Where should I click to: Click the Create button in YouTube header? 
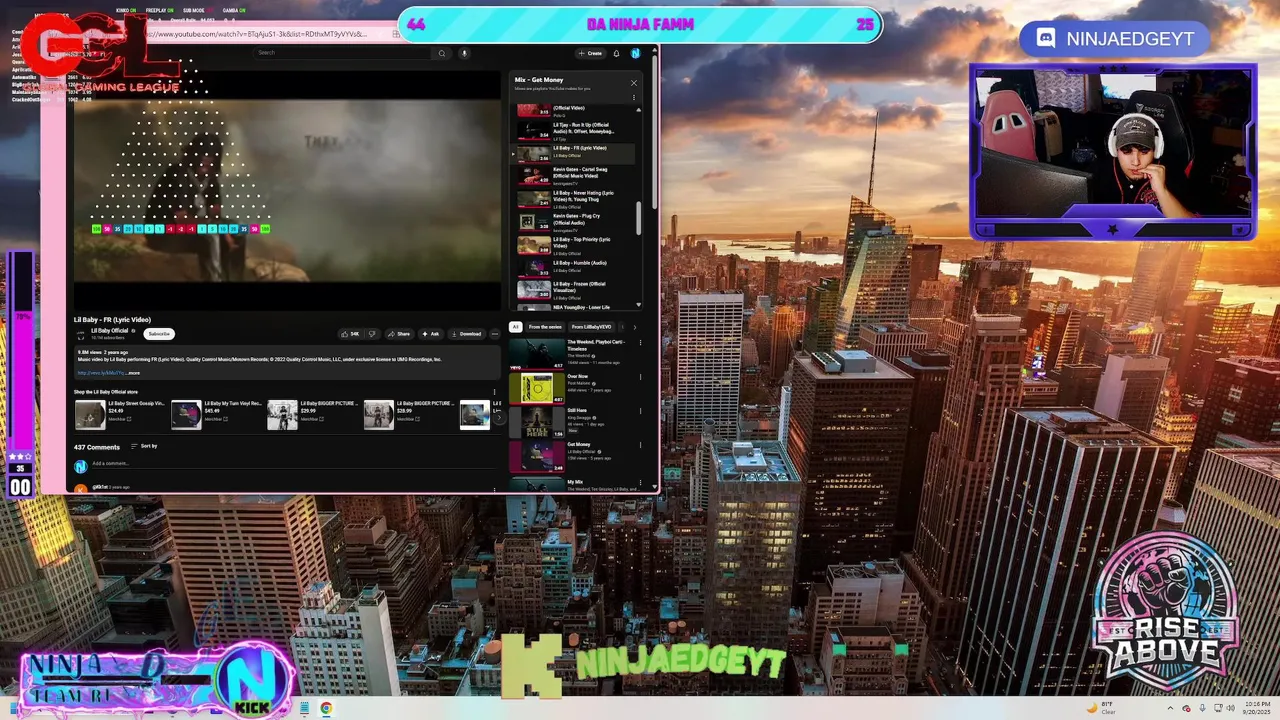tap(590, 53)
